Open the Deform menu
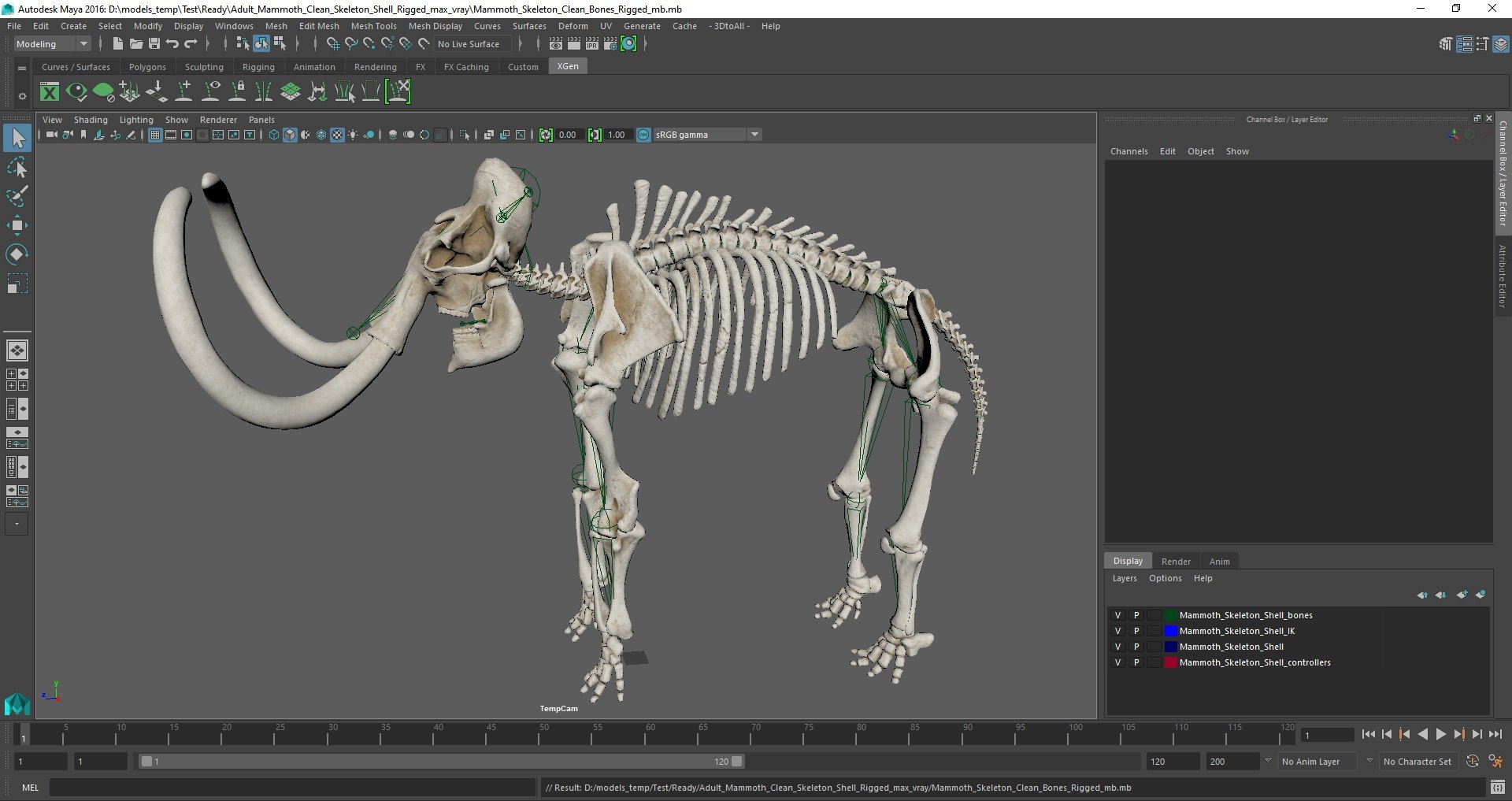 (573, 26)
